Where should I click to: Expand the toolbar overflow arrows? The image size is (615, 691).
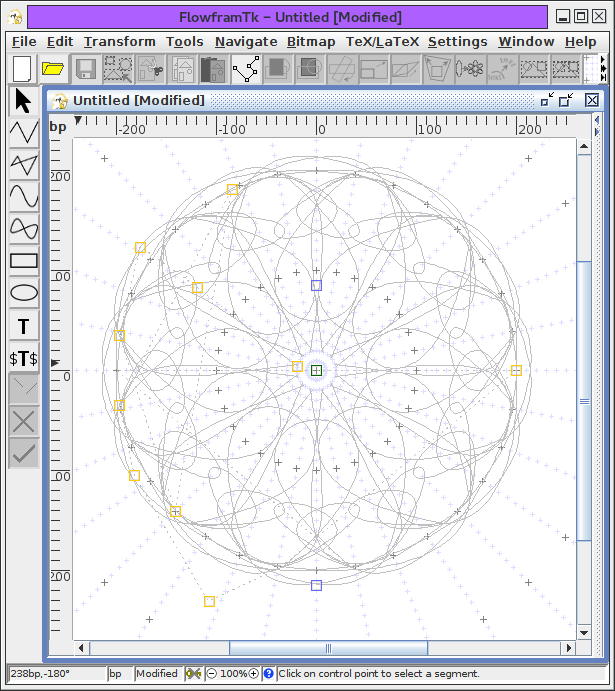[603, 69]
